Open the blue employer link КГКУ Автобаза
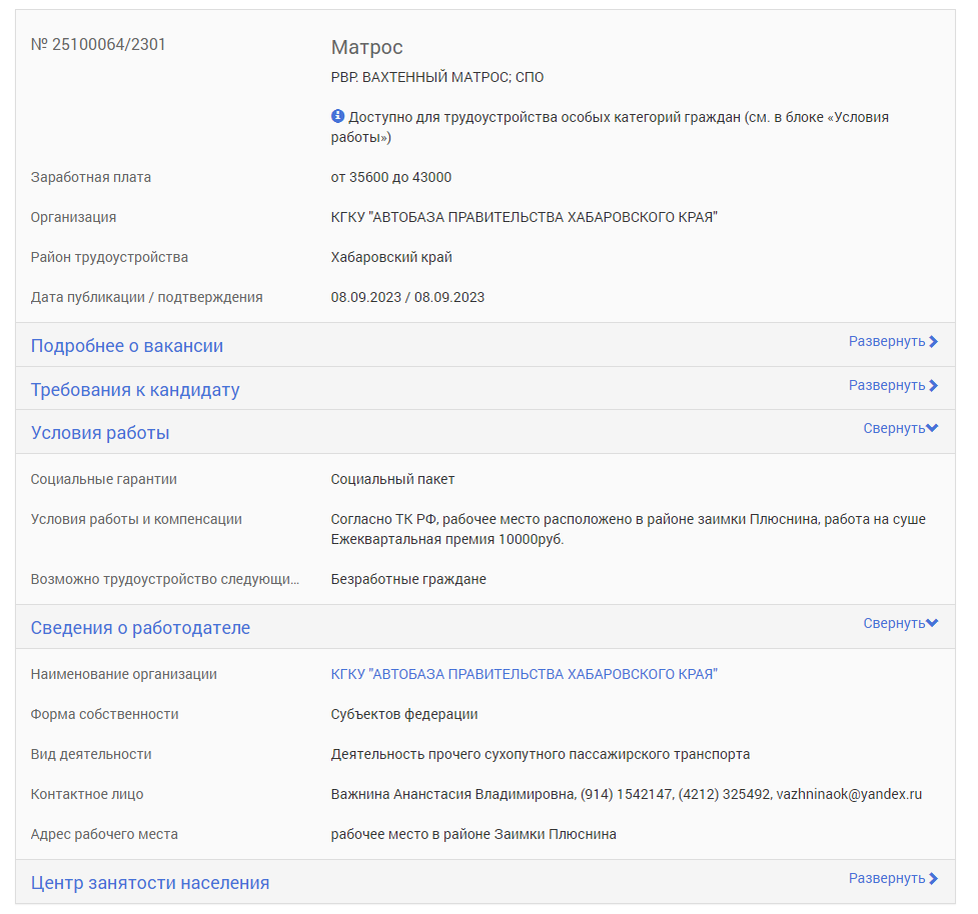 (x=525, y=674)
